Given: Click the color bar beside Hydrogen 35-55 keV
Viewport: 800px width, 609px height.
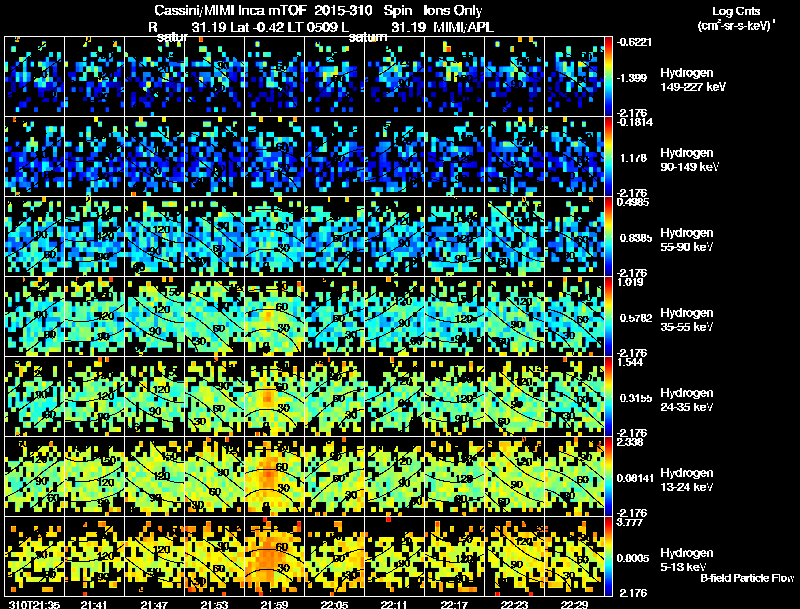Looking at the screenshot, I should (x=608, y=316).
